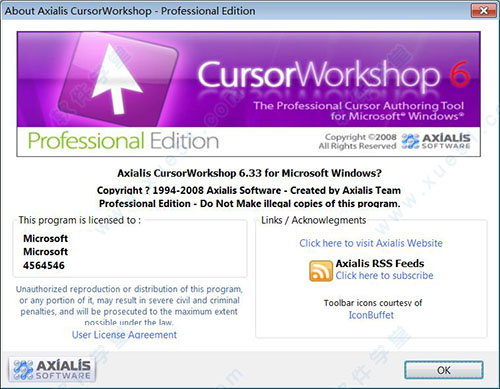
Task: Click the first Microsoft licensee name
Action: pos(45,238)
